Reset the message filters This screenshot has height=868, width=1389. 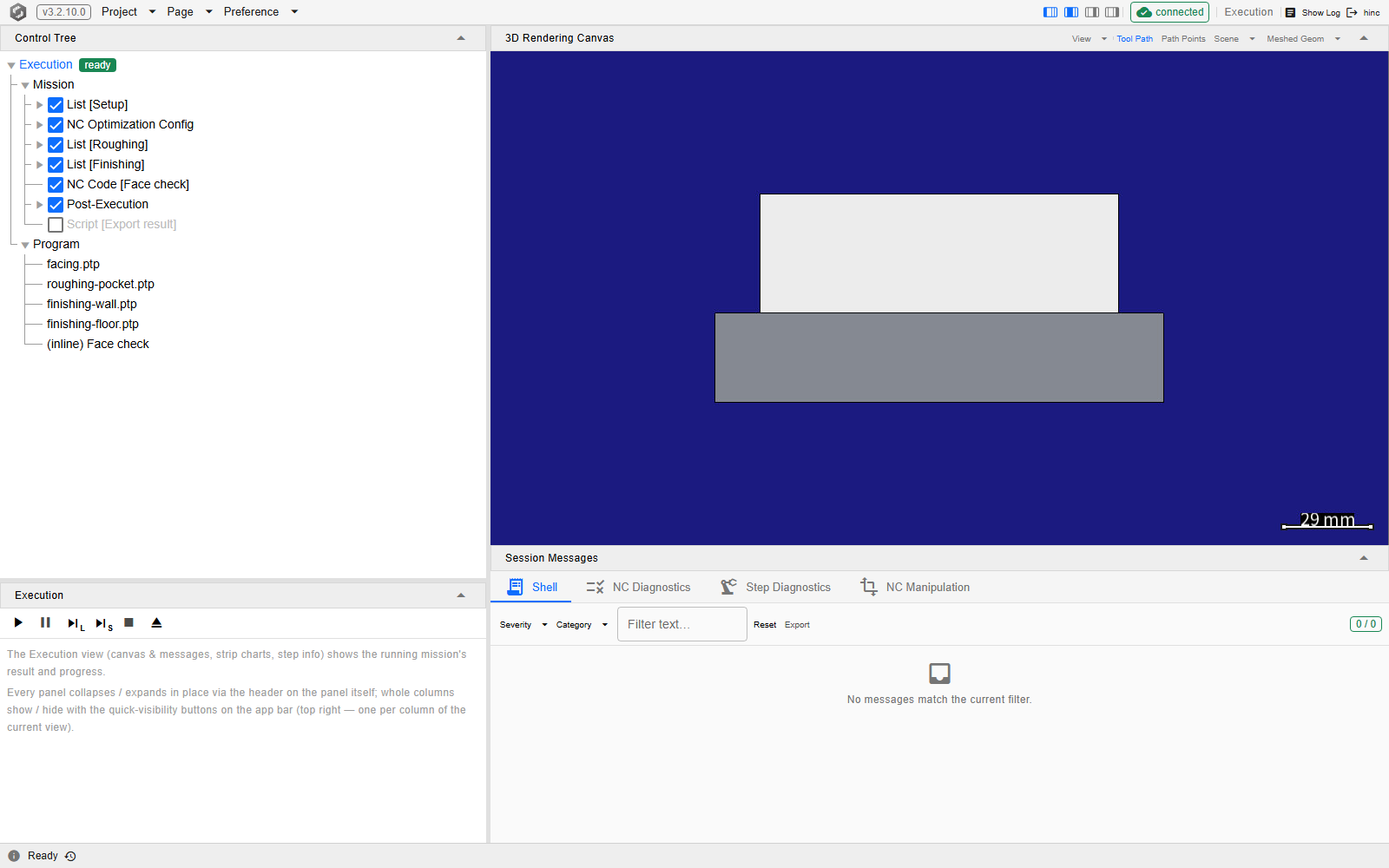click(x=765, y=625)
